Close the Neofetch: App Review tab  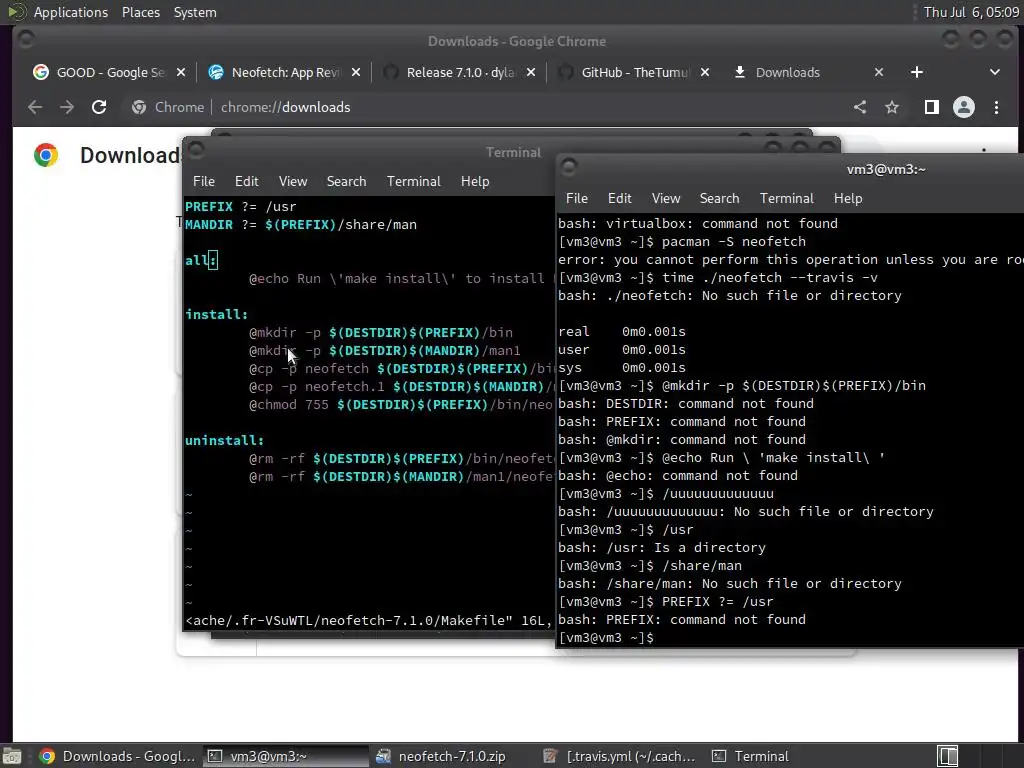pyautogui.click(x=356, y=72)
